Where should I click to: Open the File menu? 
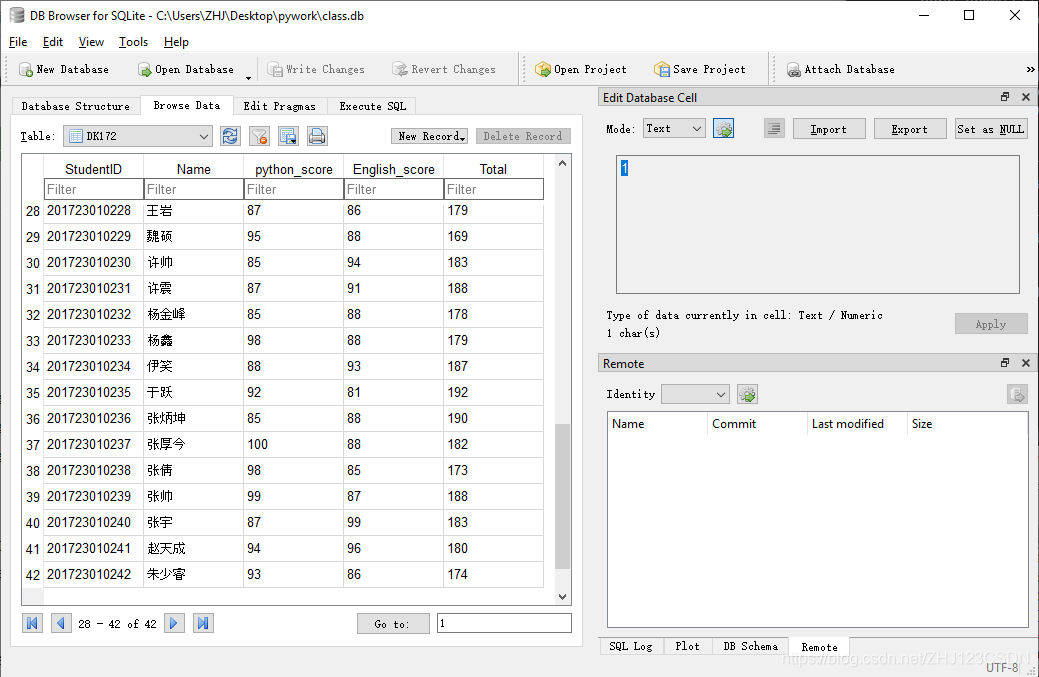tap(18, 42)
